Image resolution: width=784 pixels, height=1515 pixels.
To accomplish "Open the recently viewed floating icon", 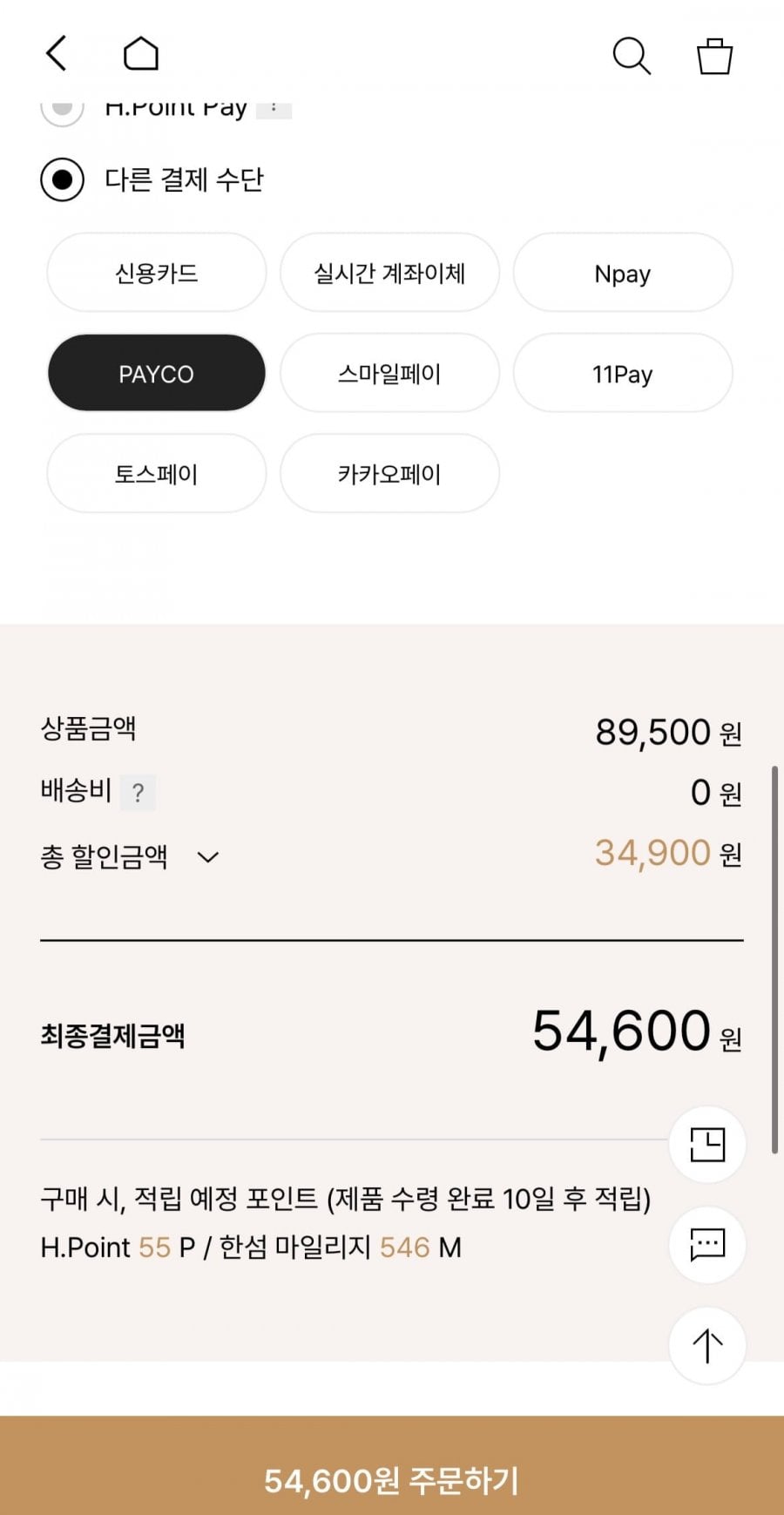I will (707, 1145).
